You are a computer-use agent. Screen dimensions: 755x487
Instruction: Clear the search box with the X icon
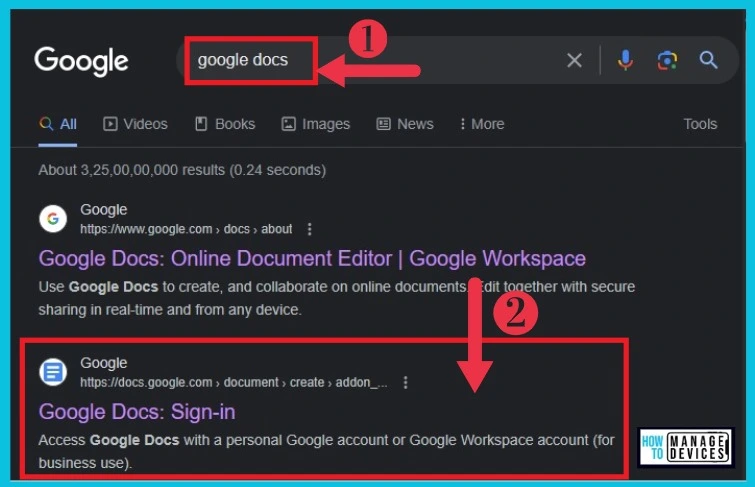click(x=574, y=60)
